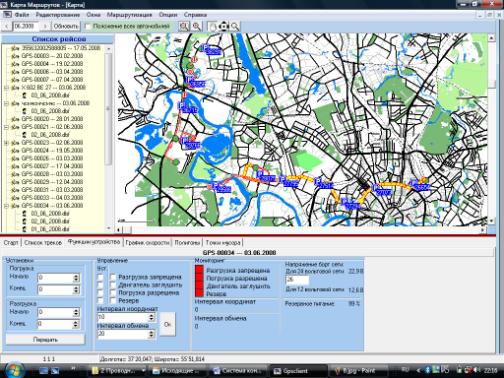Open the Маршрутизация menu
This screenshot has width=504, height=378.
click(x=129, y=15)
